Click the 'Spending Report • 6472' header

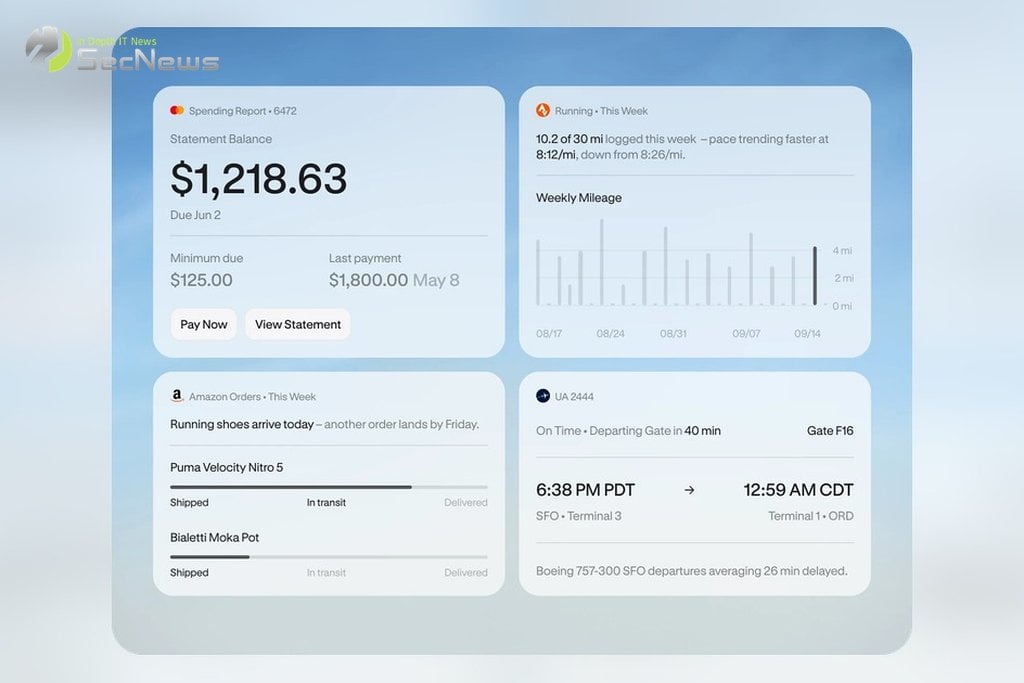coord(242,111)
